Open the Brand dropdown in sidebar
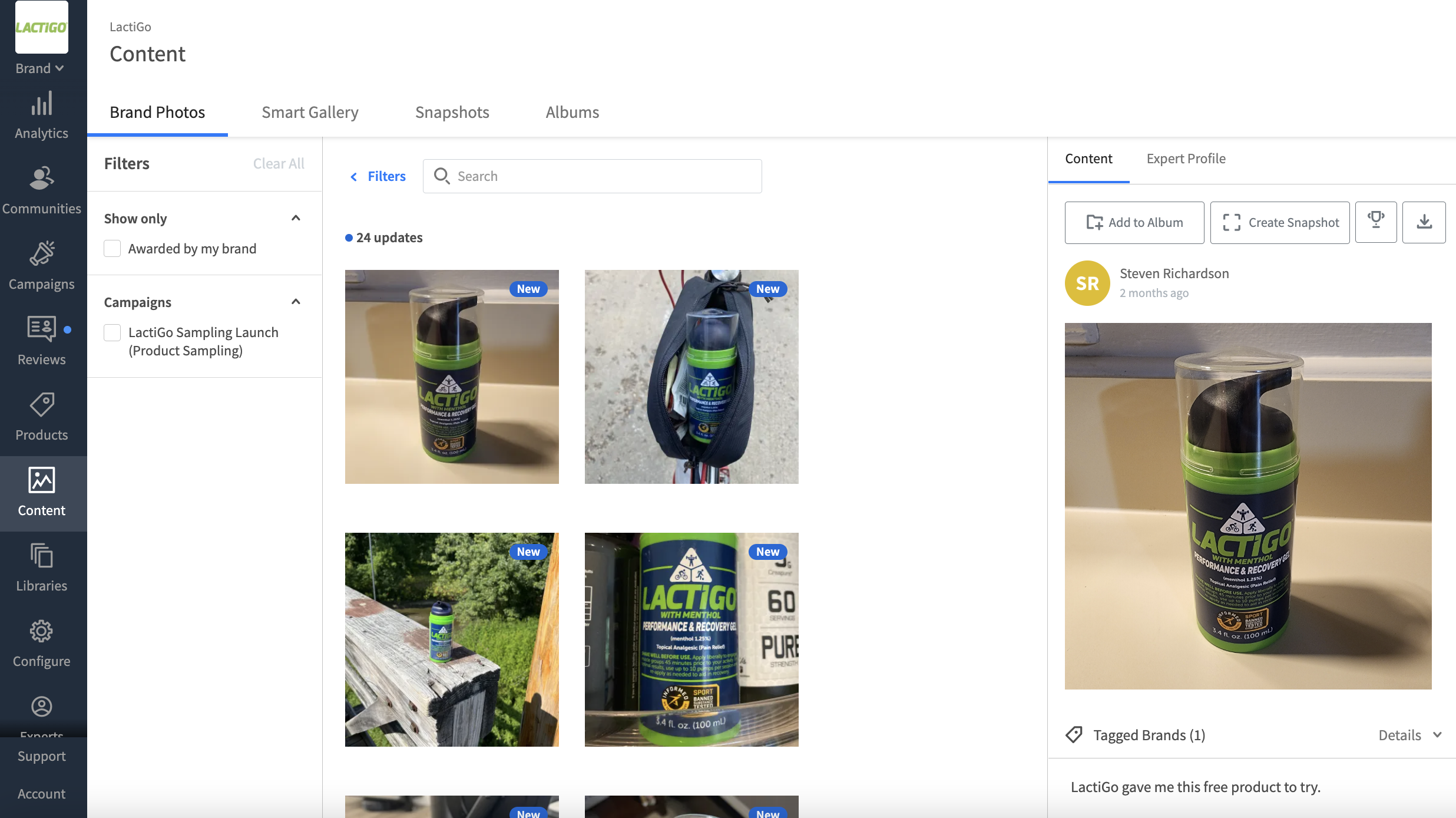1456x818 pixels. pyautogui.click(x=40, y=68)
